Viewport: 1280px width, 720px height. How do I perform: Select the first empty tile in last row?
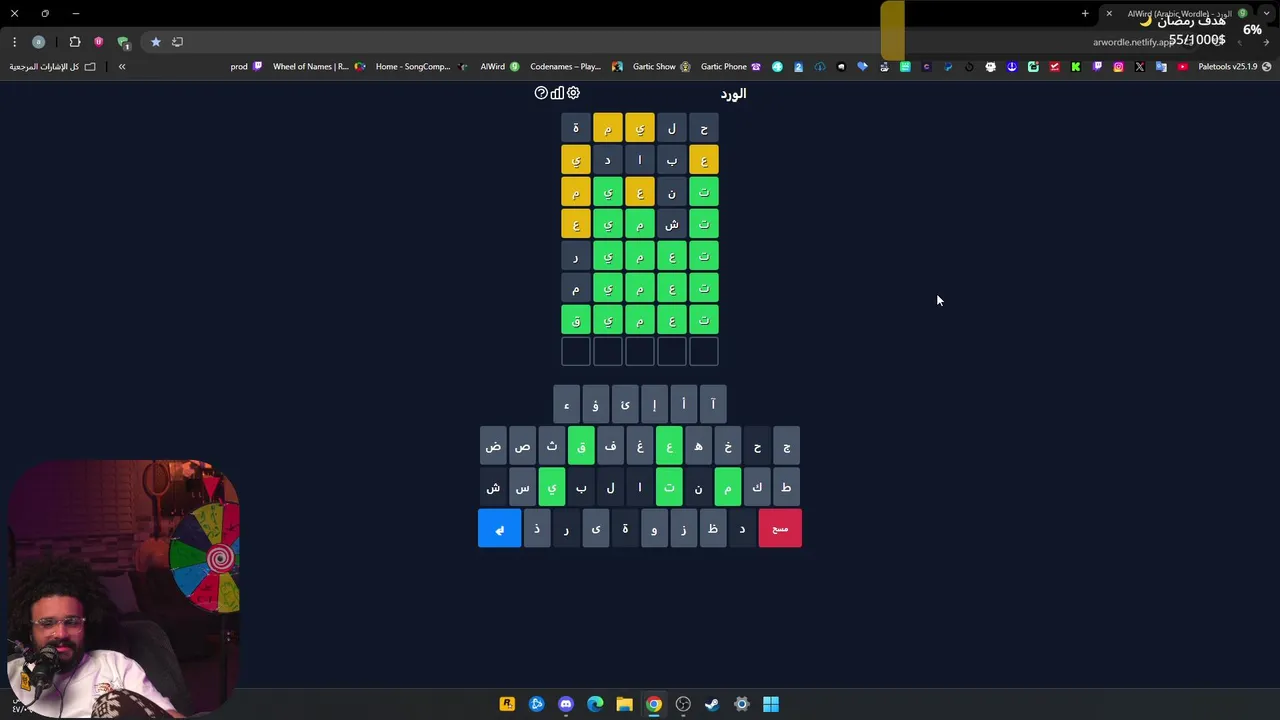click(704, 352)
